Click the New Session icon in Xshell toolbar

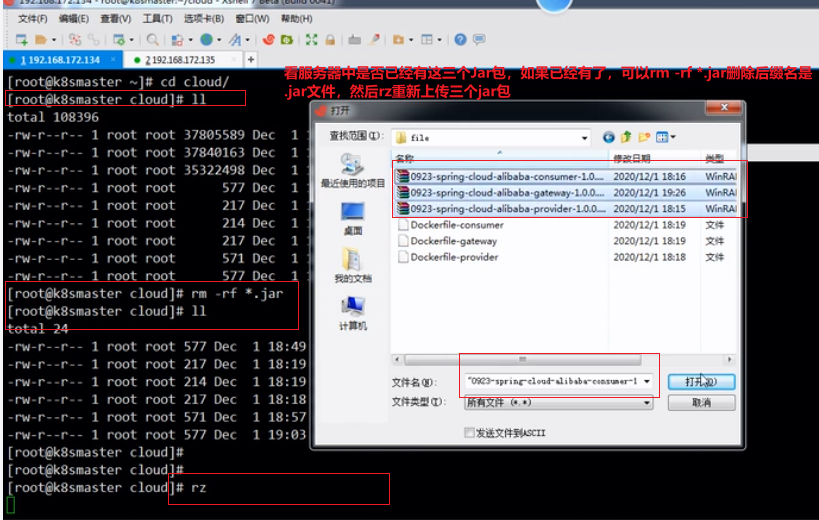(x=21, y=40)
